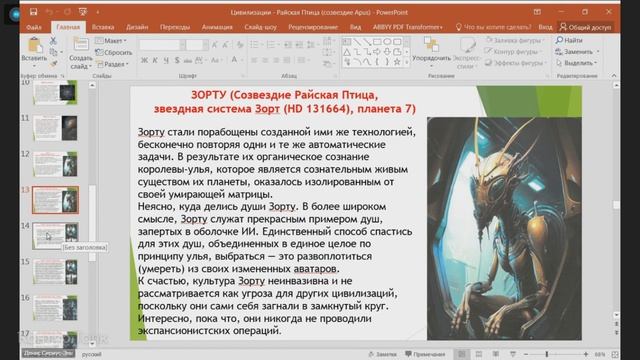This screenshot has width=640, height=360.
Task: Decrease the list indent level
Action: point(288,44)
